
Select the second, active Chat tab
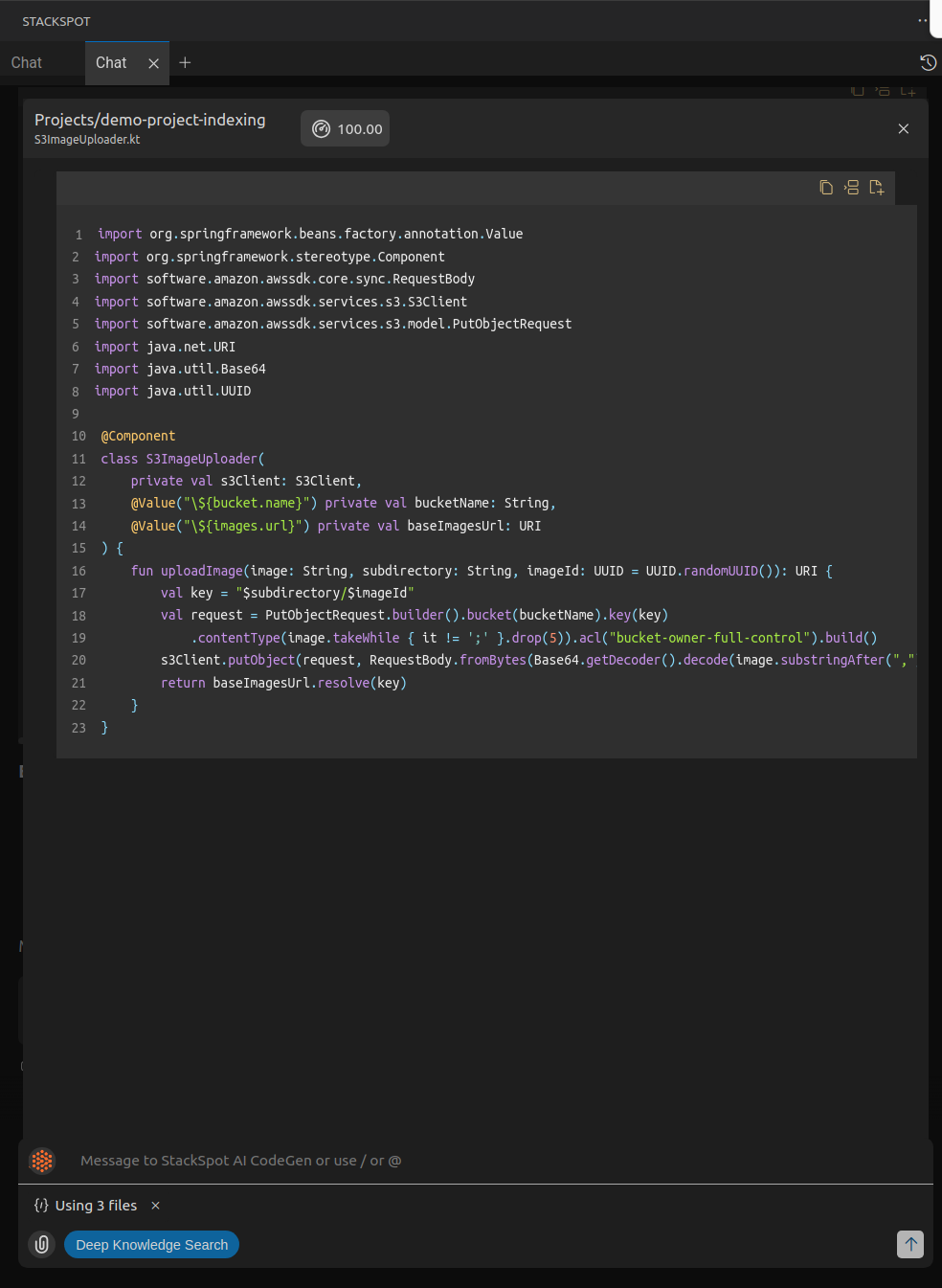111,63
